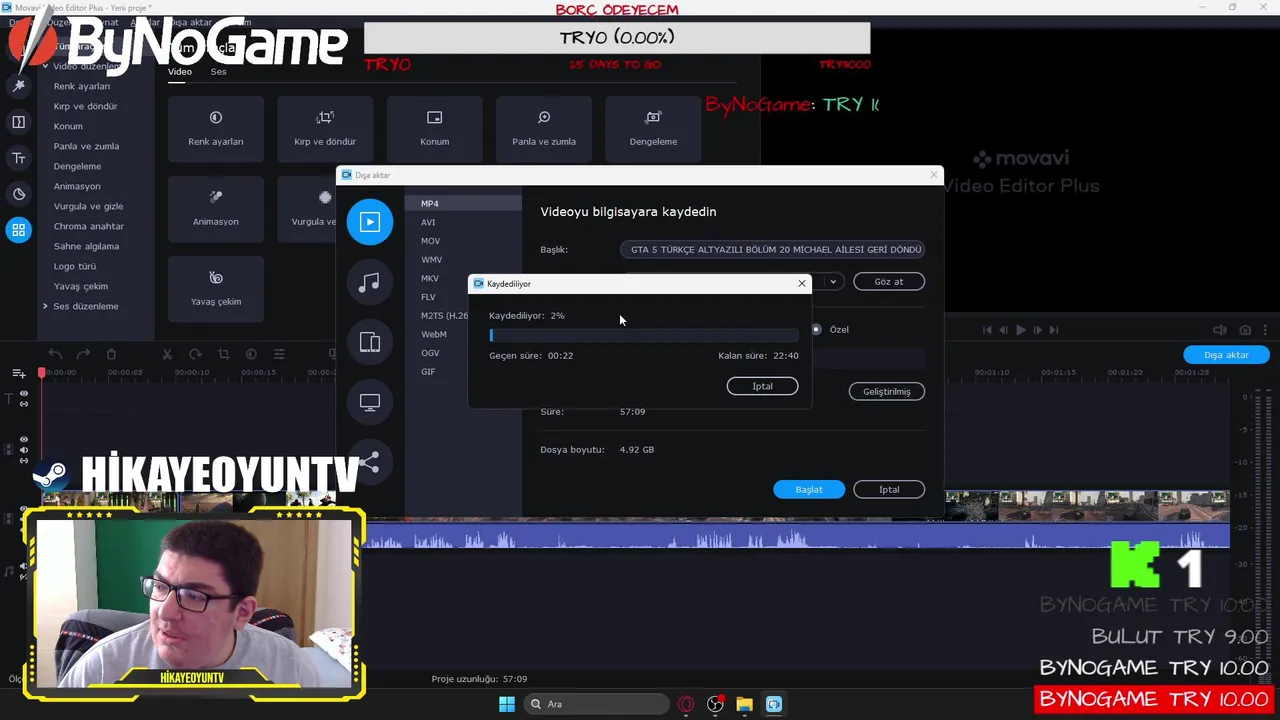Image resolution: width=1280 pixels, height=720 pixels.
Task: Toggle the title track visibility eye
Action: [x=24, y=394]
